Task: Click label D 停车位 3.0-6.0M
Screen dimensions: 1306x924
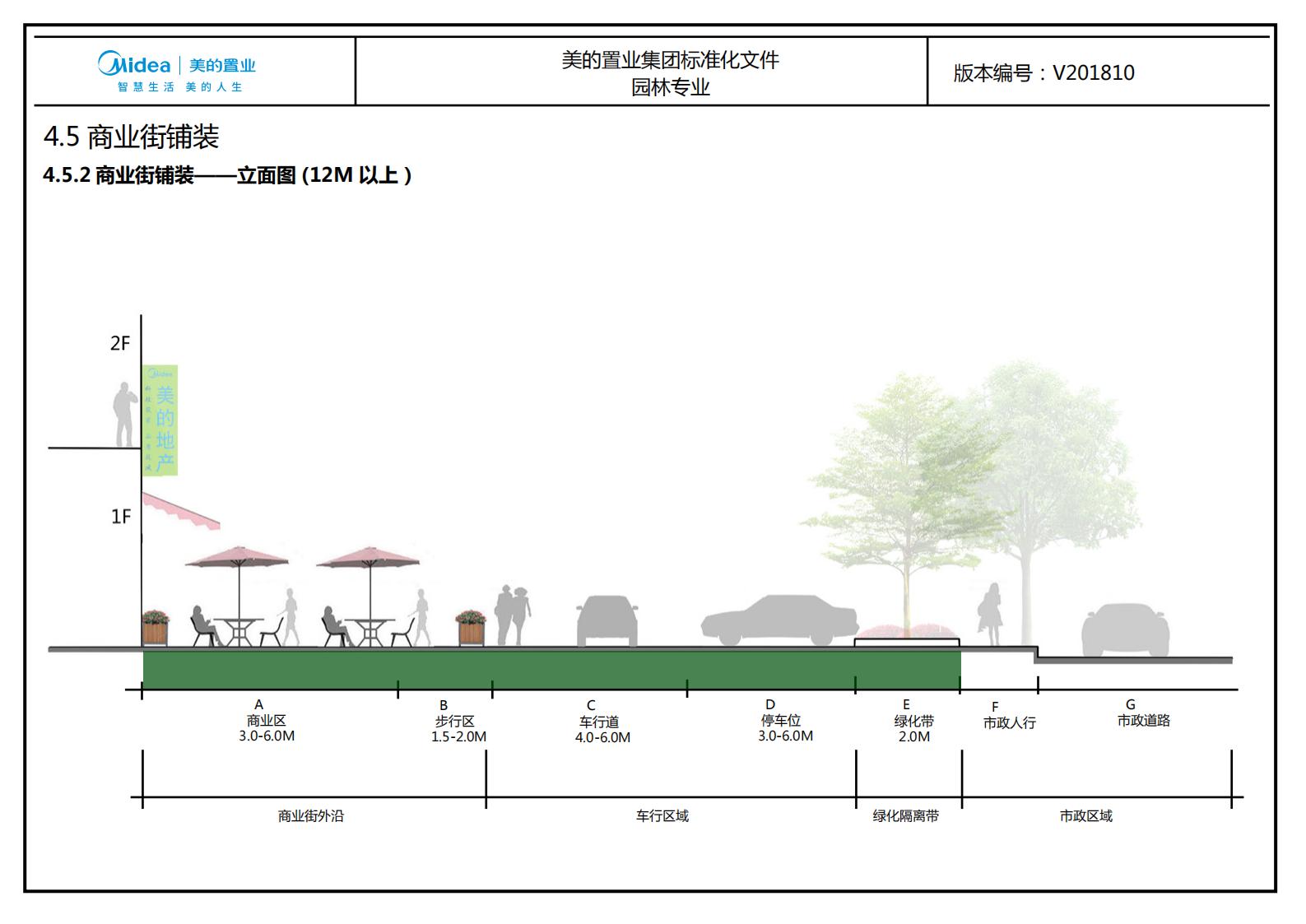Action: click(785, 720)
